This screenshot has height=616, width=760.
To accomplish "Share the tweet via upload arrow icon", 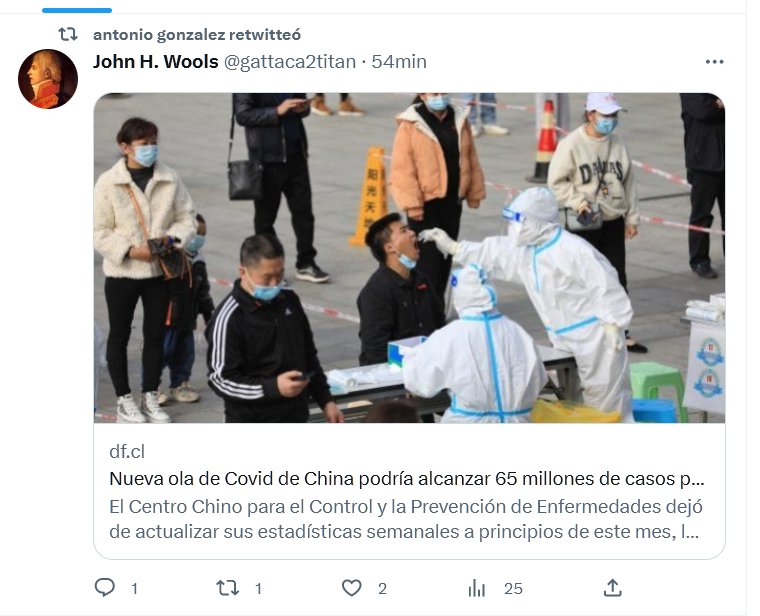I will (x=612, y=587).
